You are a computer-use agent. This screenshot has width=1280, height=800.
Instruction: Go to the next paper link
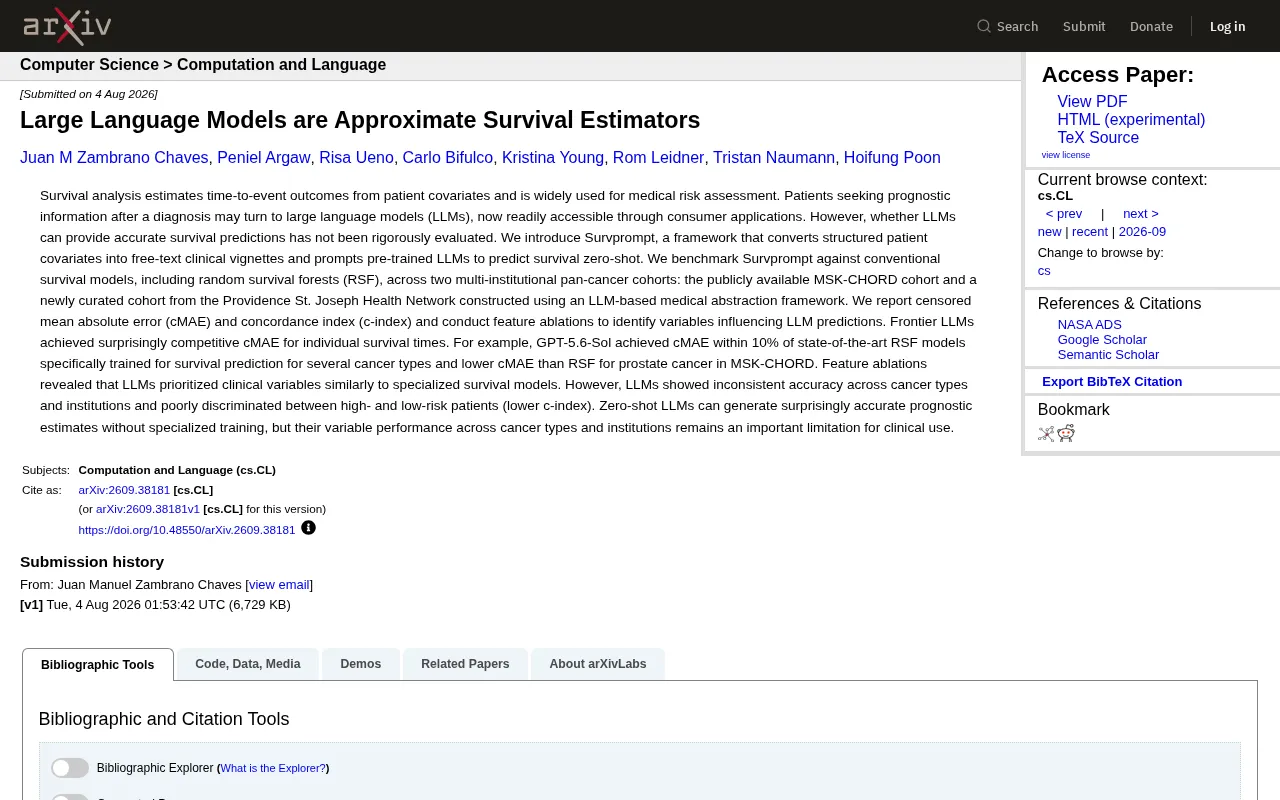1141,214
